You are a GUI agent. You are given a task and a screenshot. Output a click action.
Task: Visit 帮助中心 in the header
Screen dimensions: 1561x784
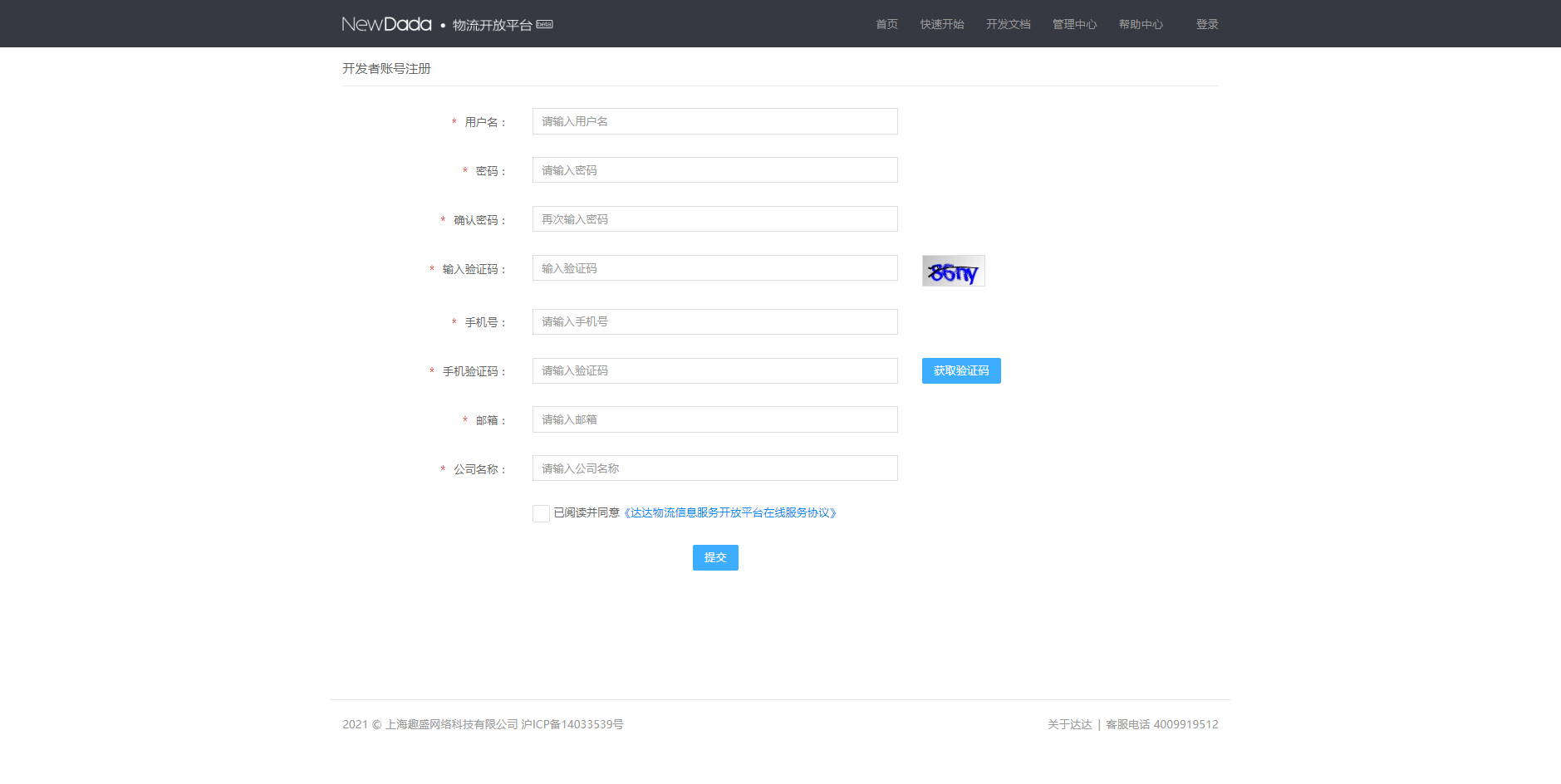point(1141,24)
